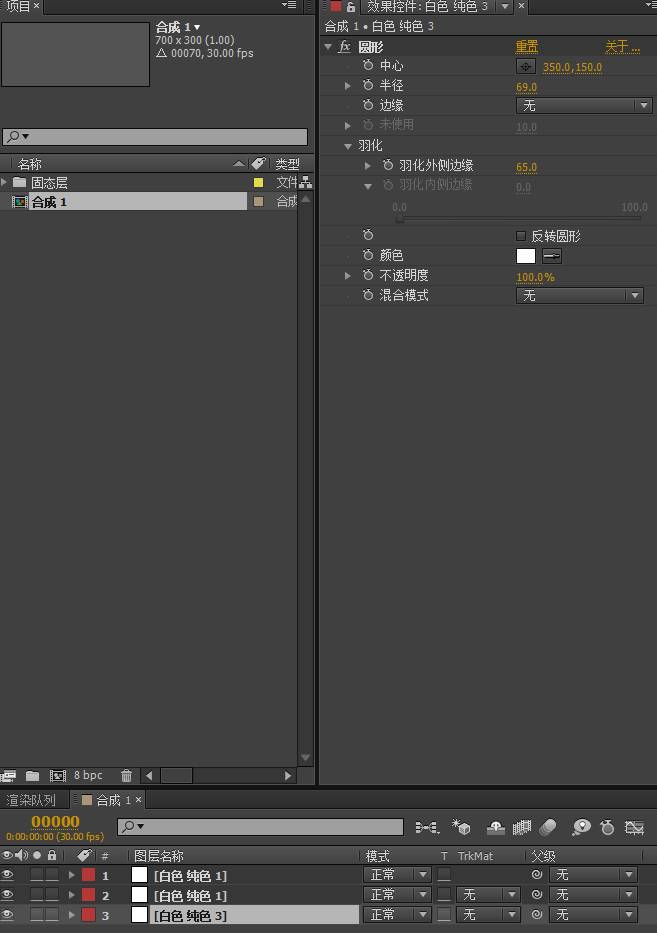Toggle preserve transparency box for layer 1
The width and height of the screenshot is (657, 933).
(x=444, y=874)
